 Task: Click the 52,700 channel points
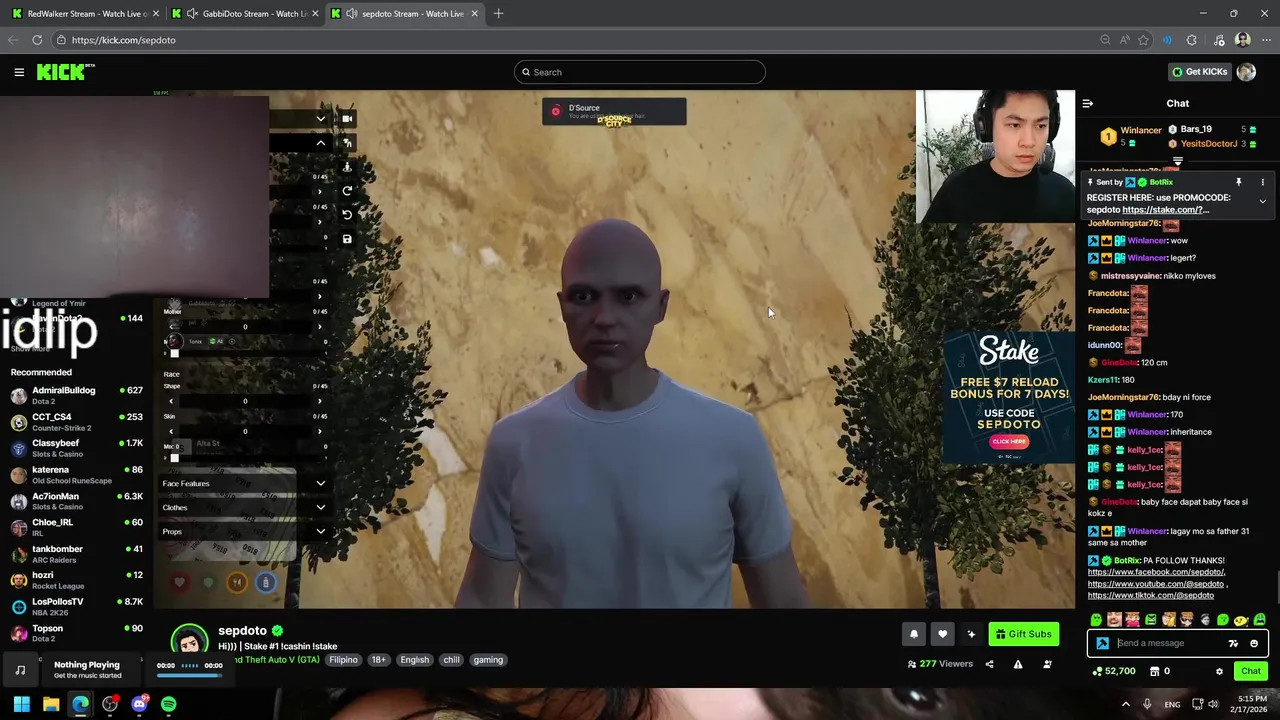coord(1113,671)
